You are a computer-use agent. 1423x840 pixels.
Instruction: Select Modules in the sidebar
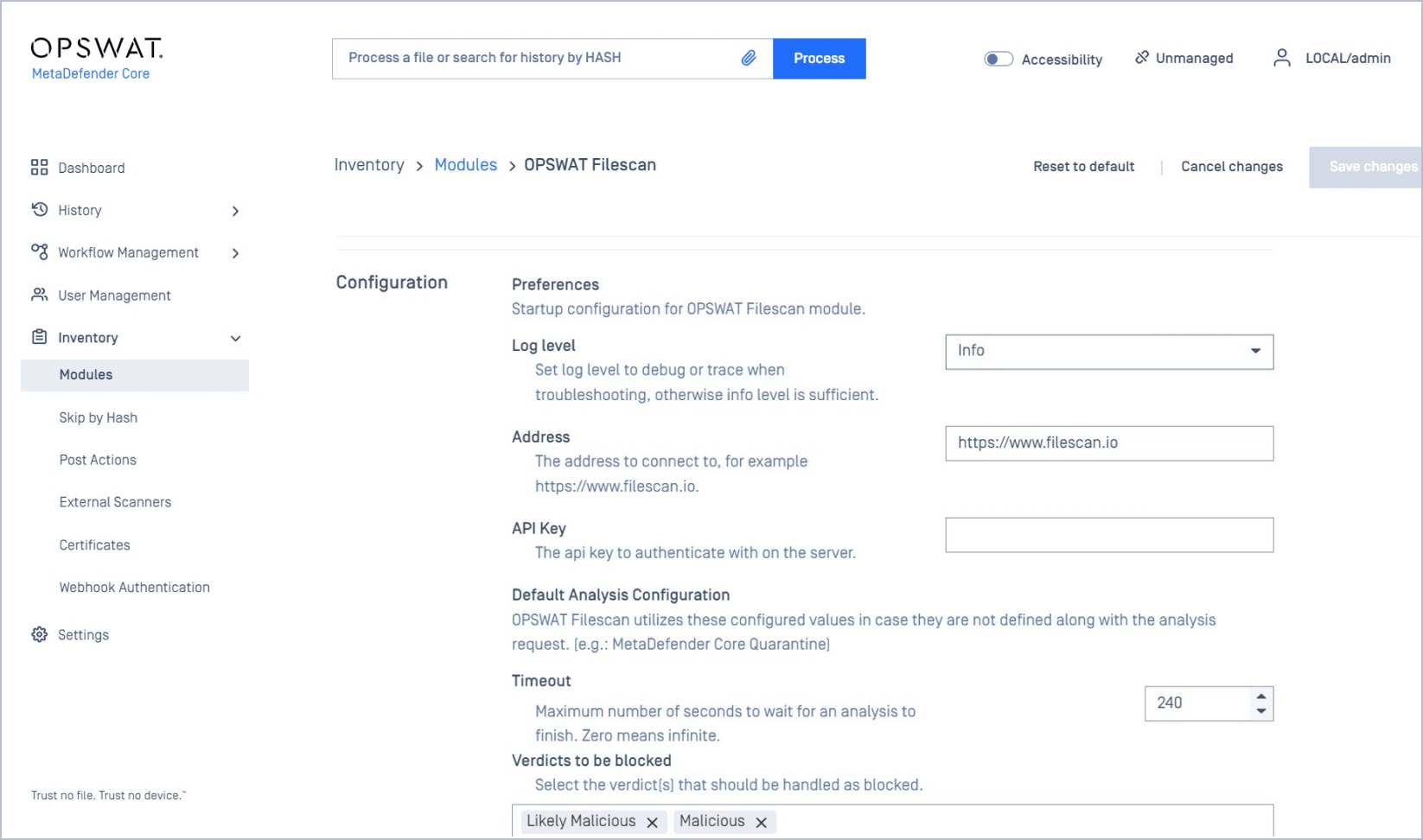click(x=135, y=375)
